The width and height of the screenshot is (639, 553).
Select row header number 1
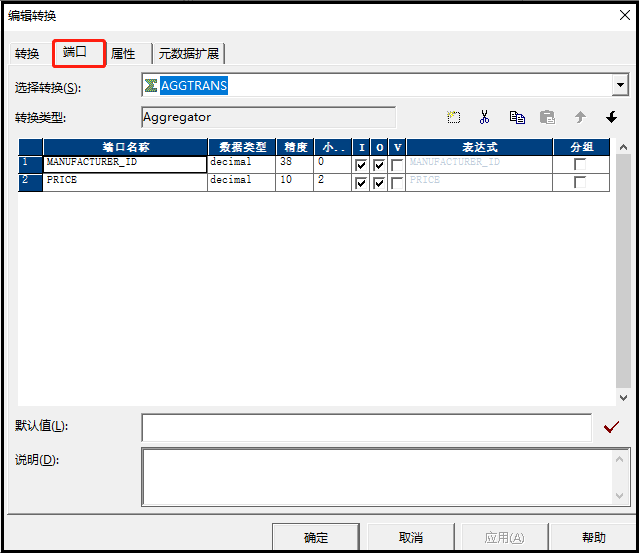coord(31,164)
